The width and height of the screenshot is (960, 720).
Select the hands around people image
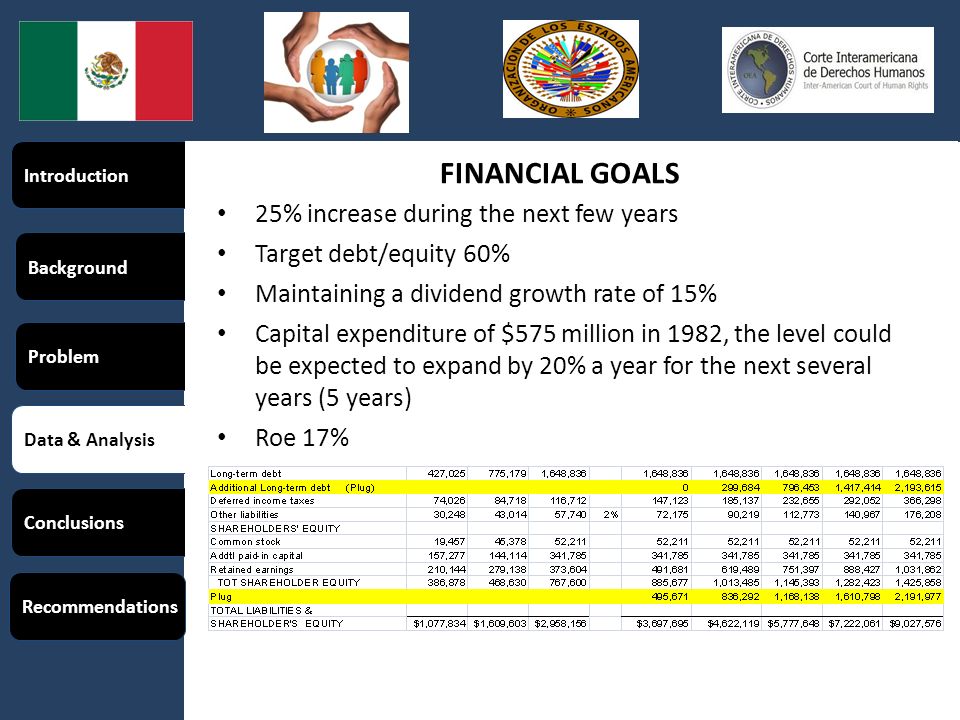click(336, 72)
